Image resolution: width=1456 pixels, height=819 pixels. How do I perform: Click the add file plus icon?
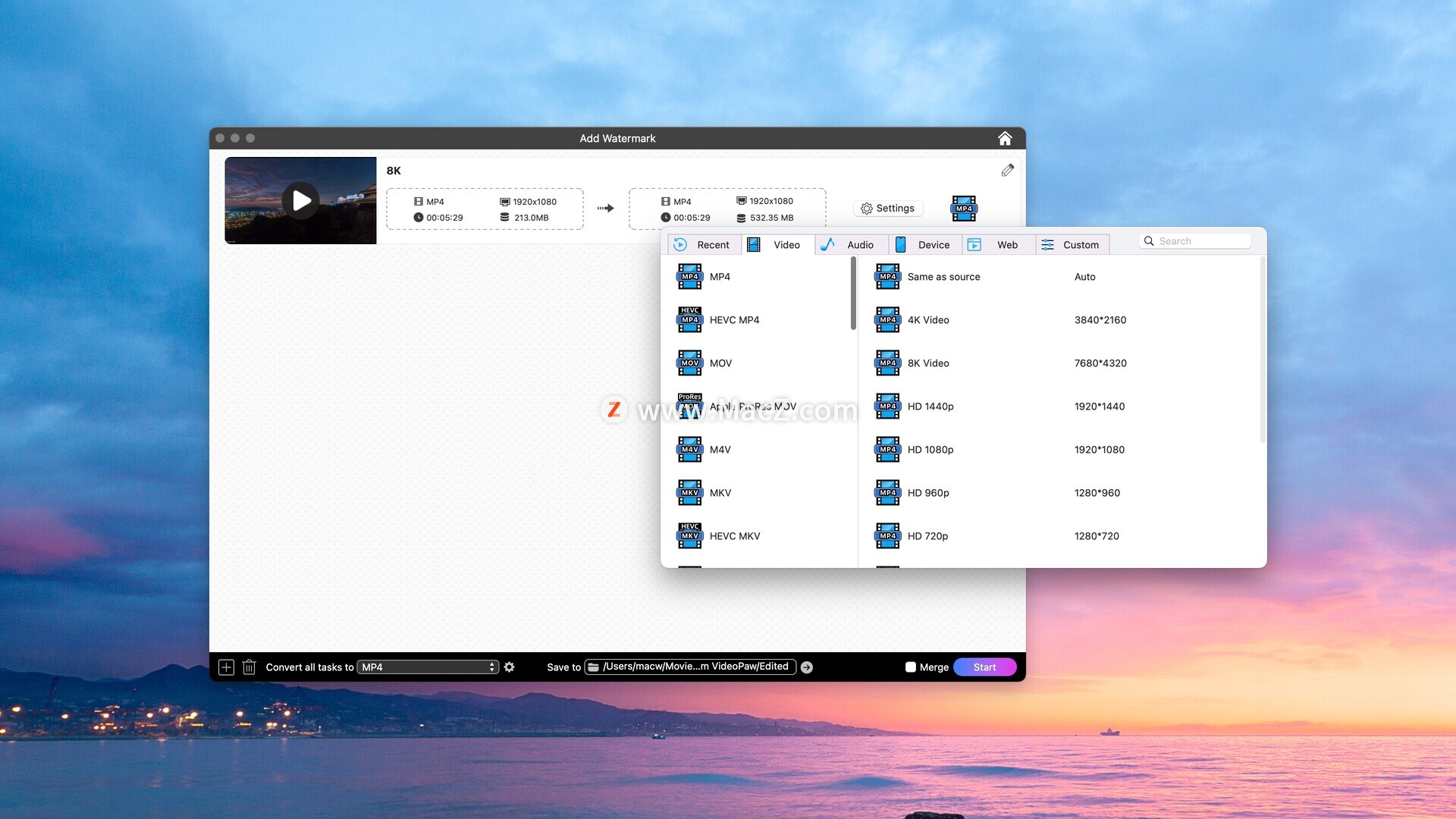(226, 667)
